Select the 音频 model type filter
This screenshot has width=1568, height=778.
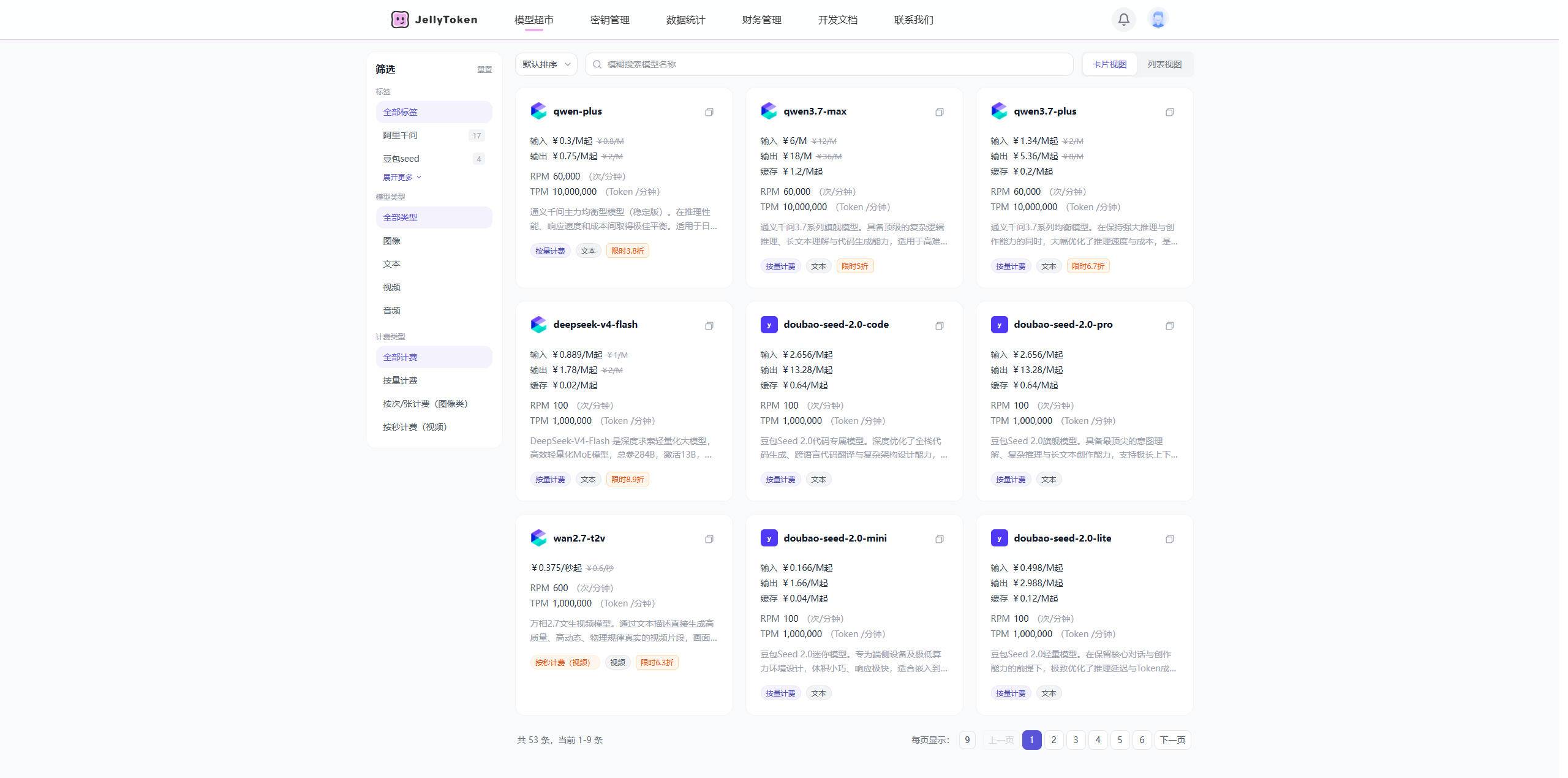[x=434, y=311]
